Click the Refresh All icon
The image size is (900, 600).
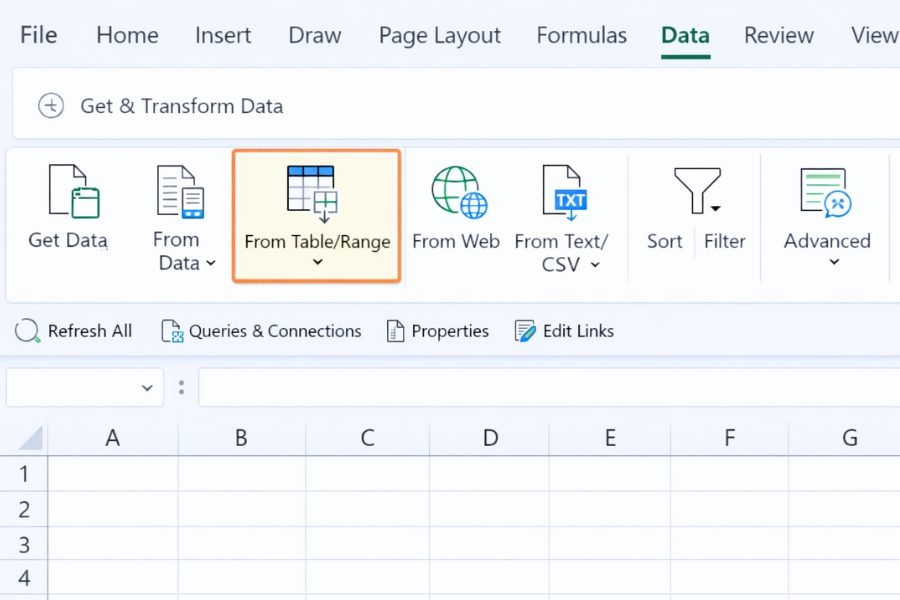(26, 330)
